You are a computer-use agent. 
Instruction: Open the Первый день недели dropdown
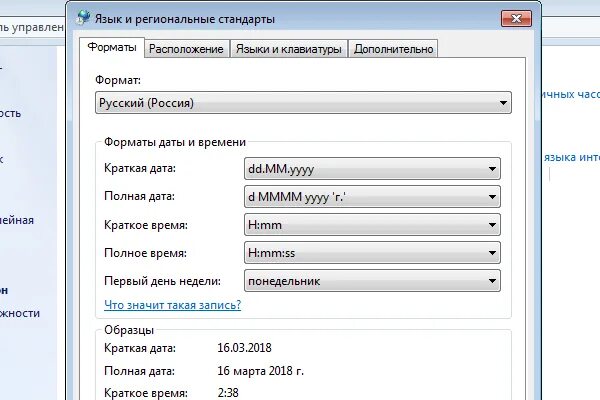tap(372, 281)
